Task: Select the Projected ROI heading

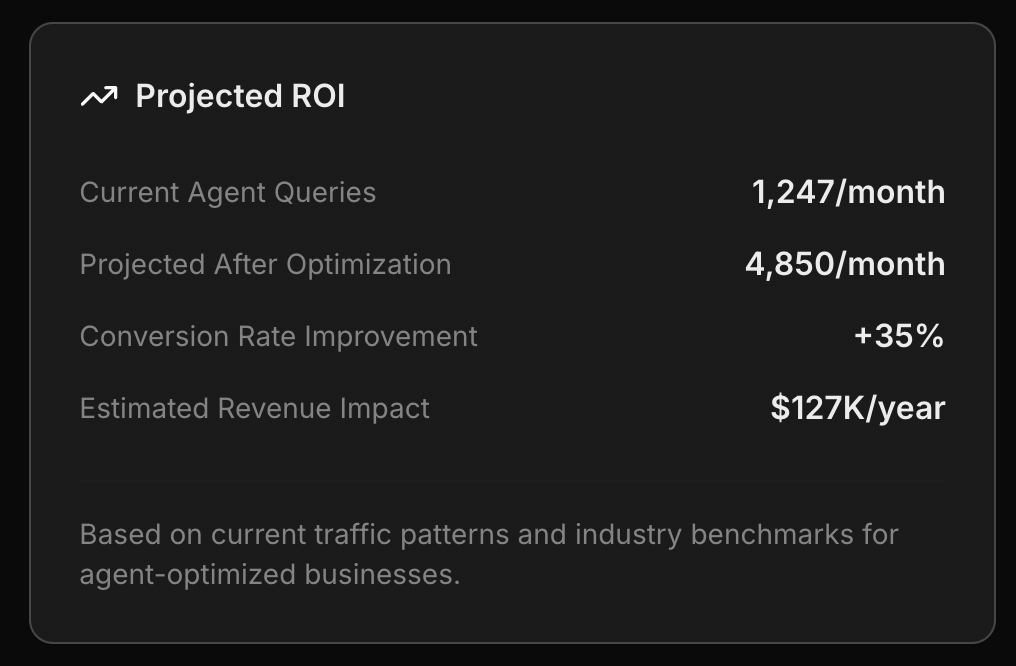Action: [239, 97]
